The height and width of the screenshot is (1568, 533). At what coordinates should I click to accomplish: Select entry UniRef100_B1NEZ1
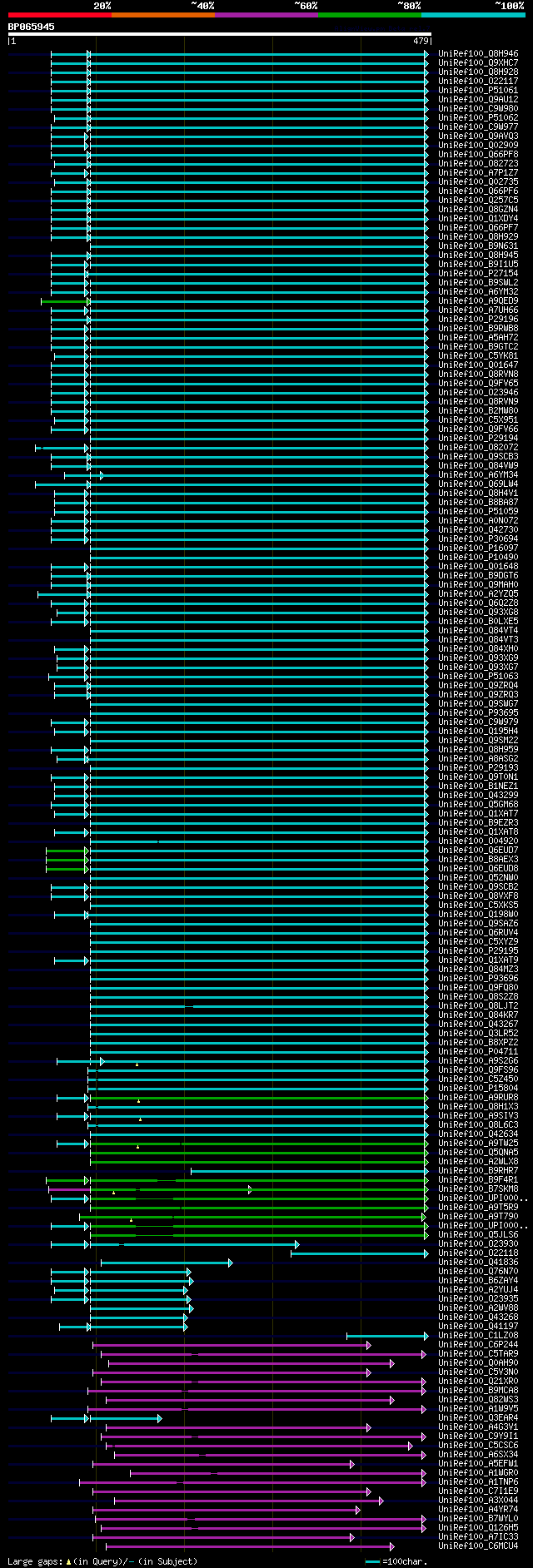(478, 786)
